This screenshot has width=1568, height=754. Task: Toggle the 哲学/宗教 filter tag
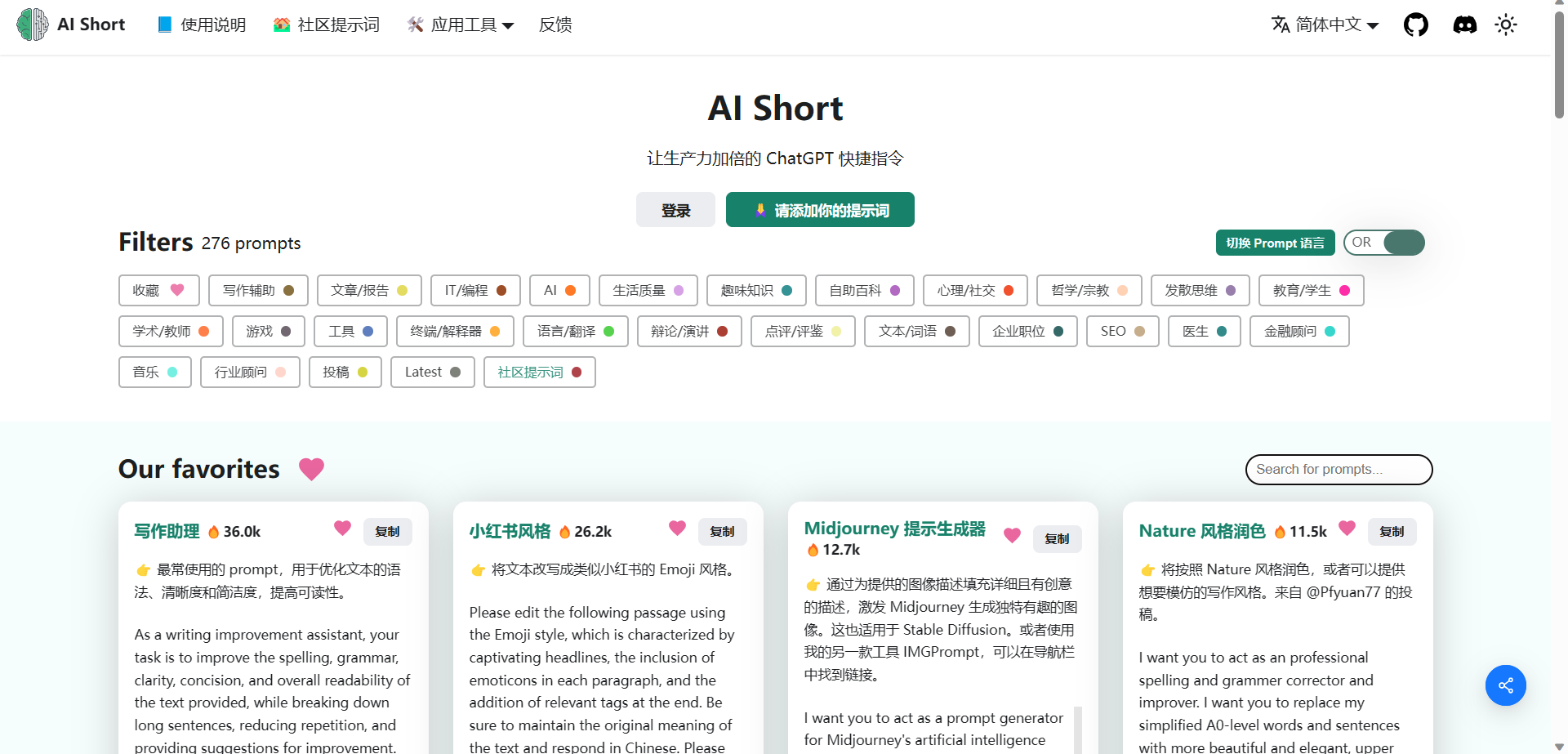1089,291
